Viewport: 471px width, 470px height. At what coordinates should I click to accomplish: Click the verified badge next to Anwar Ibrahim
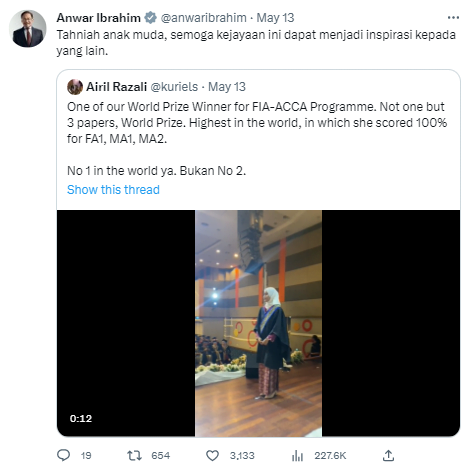point(151,18)
